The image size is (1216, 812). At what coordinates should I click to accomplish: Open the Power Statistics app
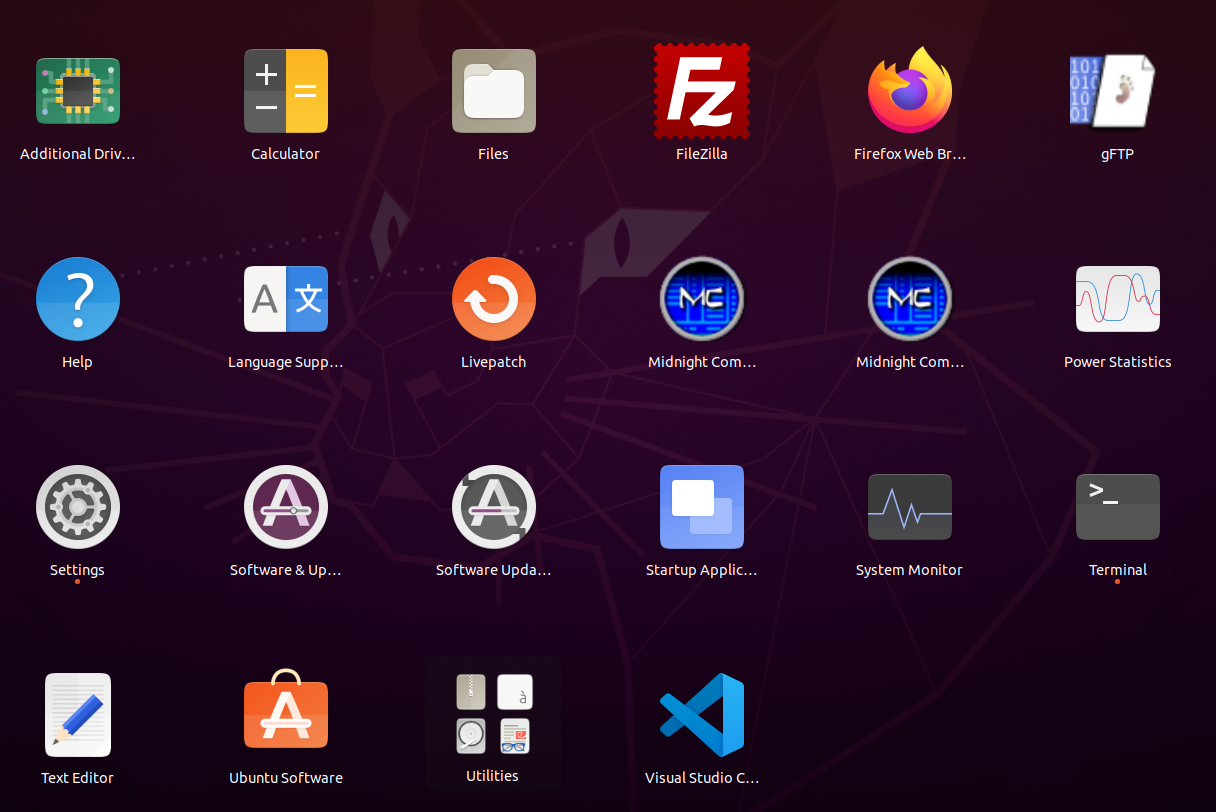click(x=1118, y=299)
